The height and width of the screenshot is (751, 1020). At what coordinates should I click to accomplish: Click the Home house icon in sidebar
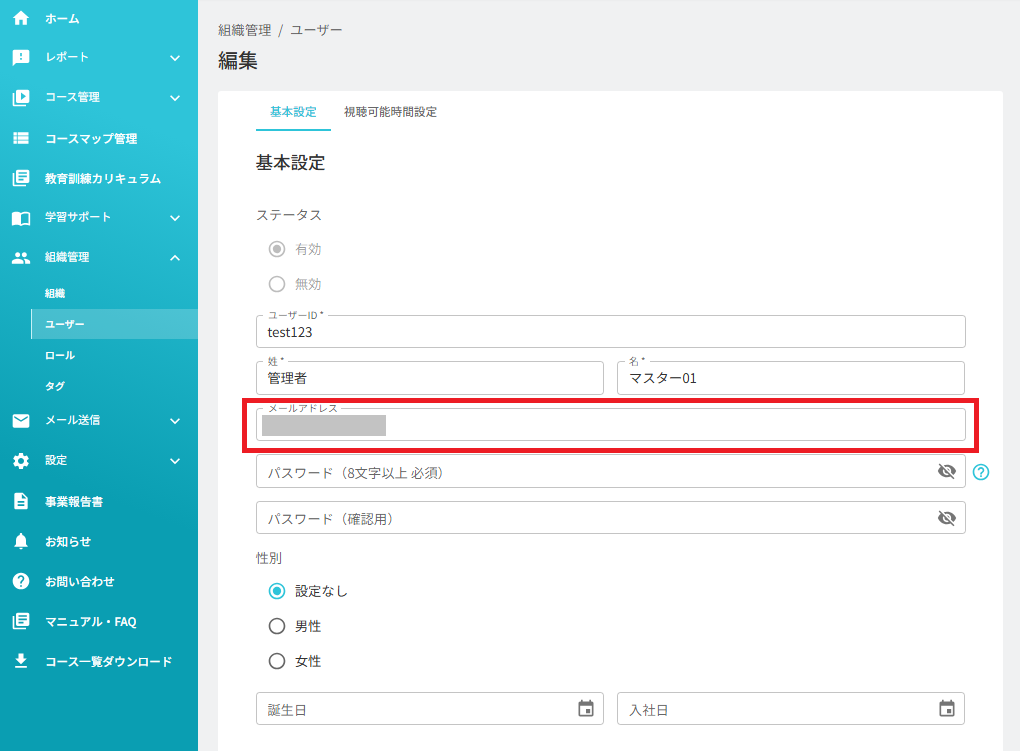[x=21, y=18]
